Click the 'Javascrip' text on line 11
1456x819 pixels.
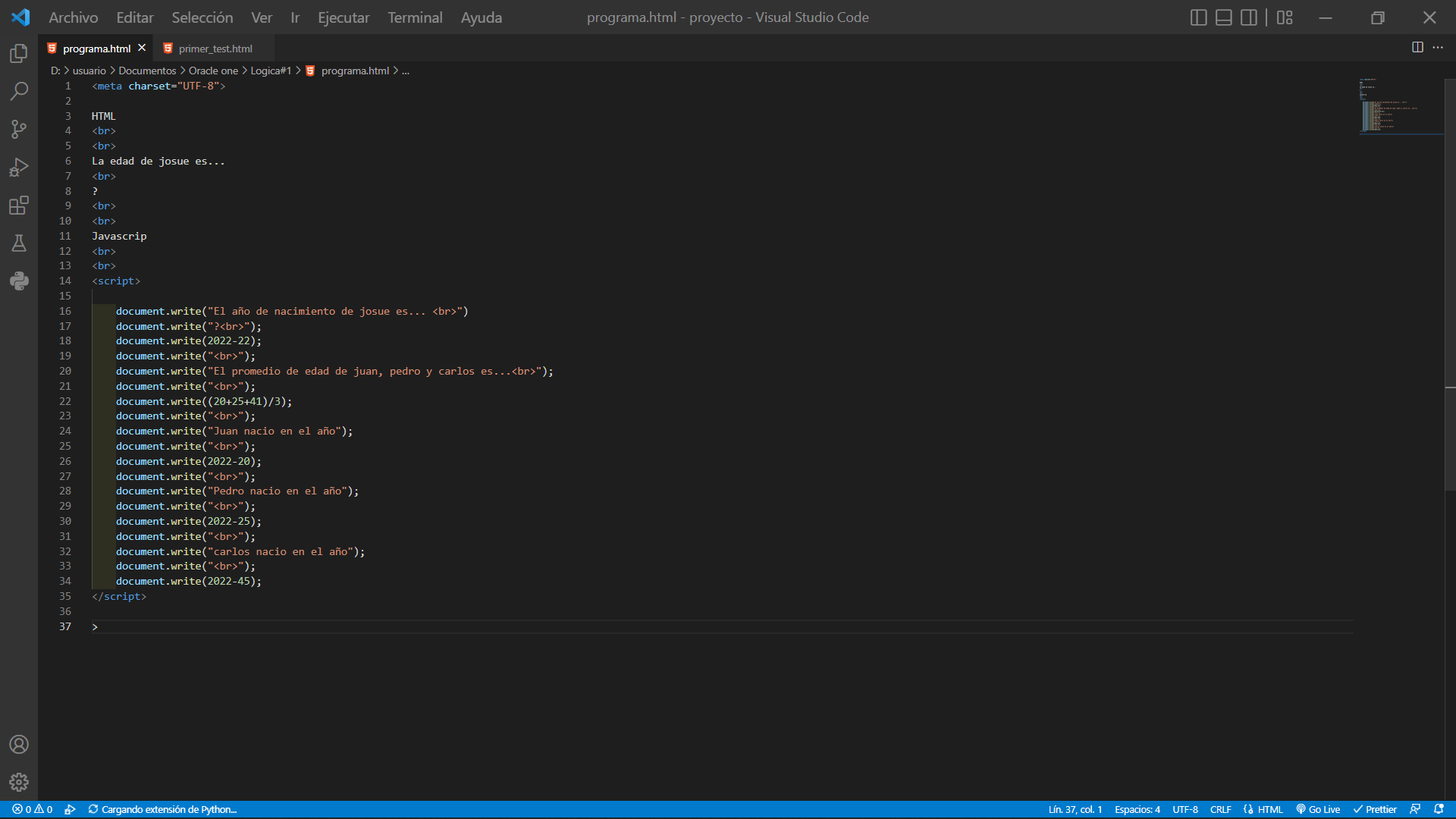[119, 236]
